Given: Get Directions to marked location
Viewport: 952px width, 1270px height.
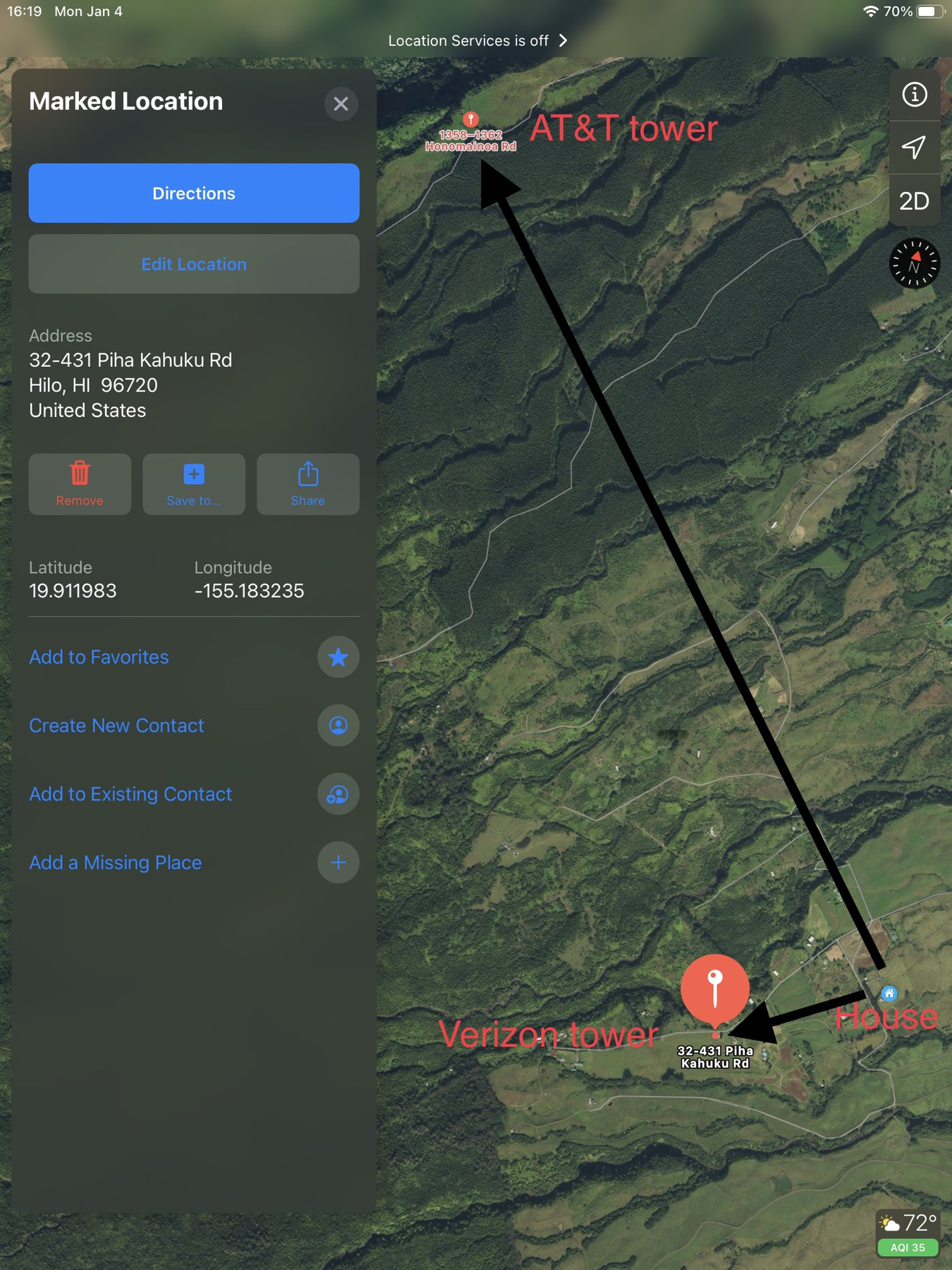Looking at the screenshot, I should click(194, 193).
